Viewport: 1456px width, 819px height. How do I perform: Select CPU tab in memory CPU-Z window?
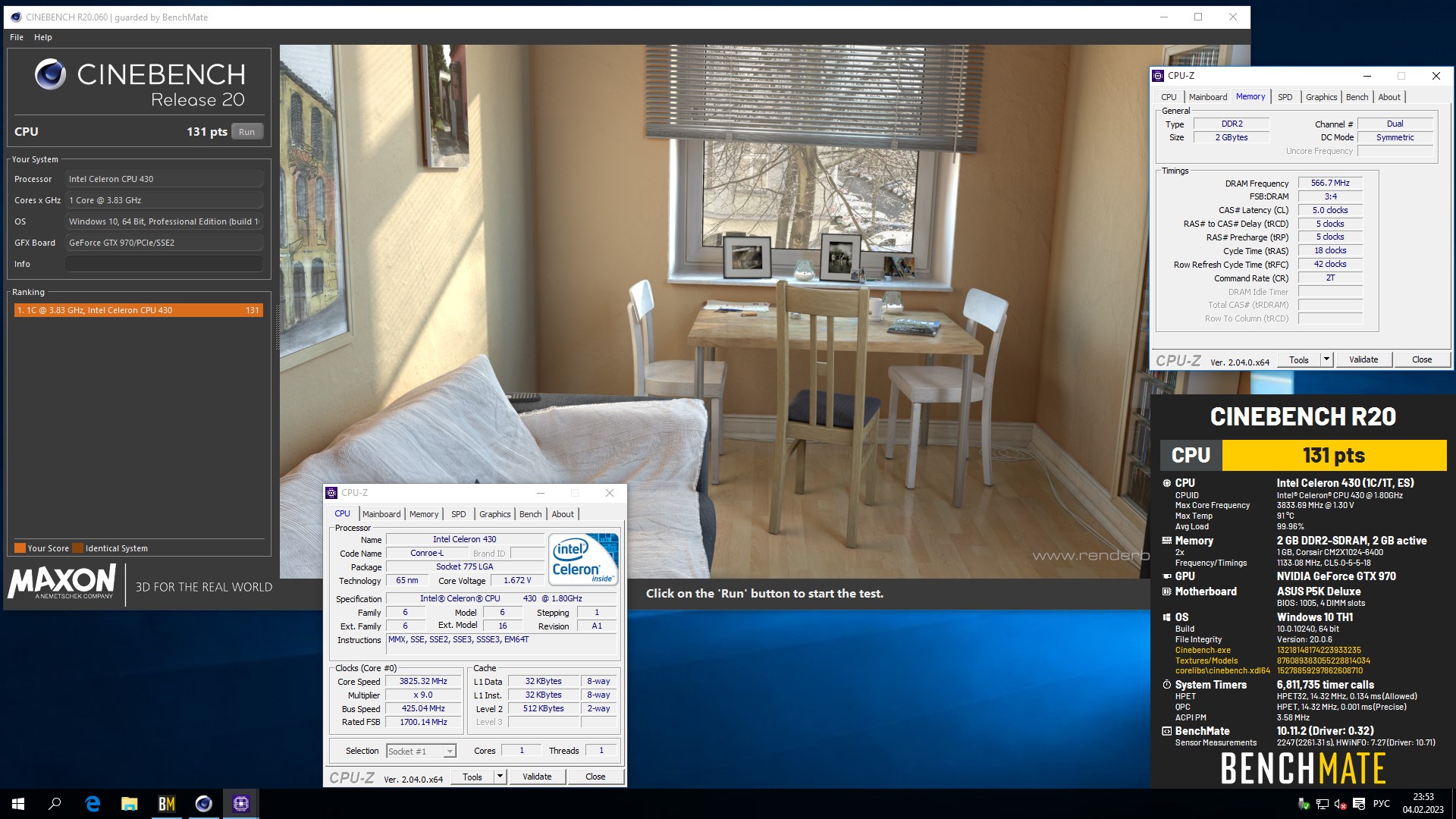coord(1169,97)
